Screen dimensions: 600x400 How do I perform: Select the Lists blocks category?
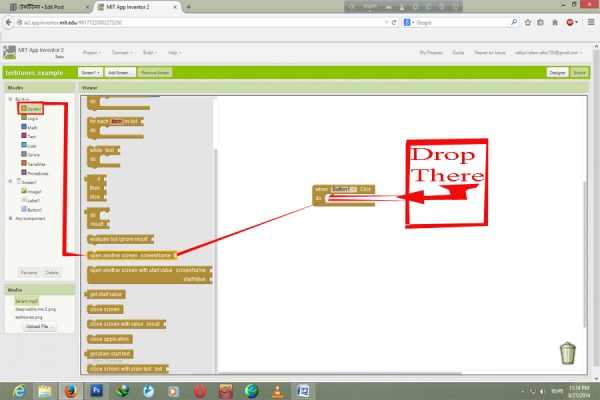[x=29, y=145]
